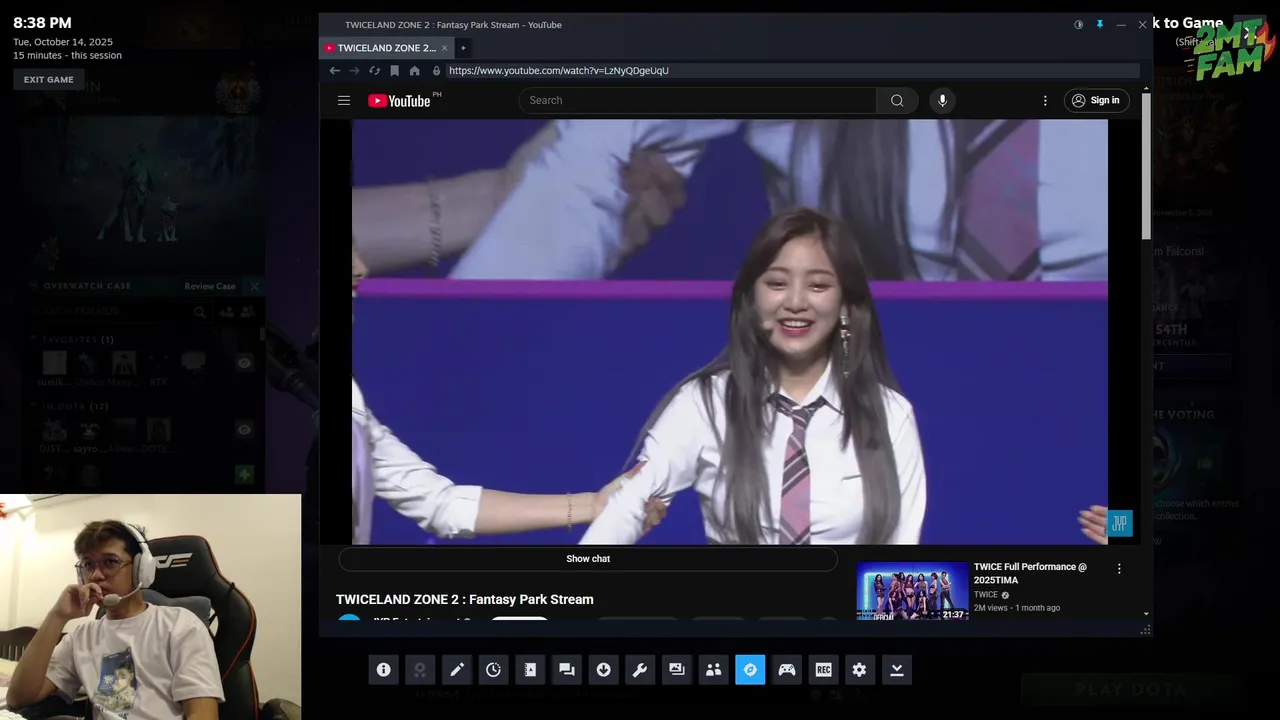
Task: Click Sign in on YouTube
Action: (x=1096, y=100)
